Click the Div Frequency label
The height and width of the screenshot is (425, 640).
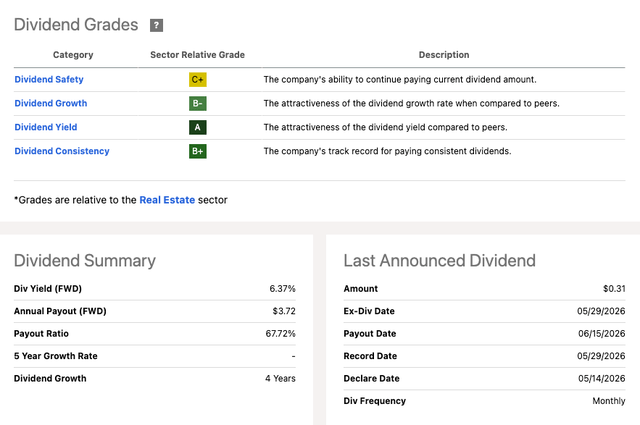pos(375,401)
